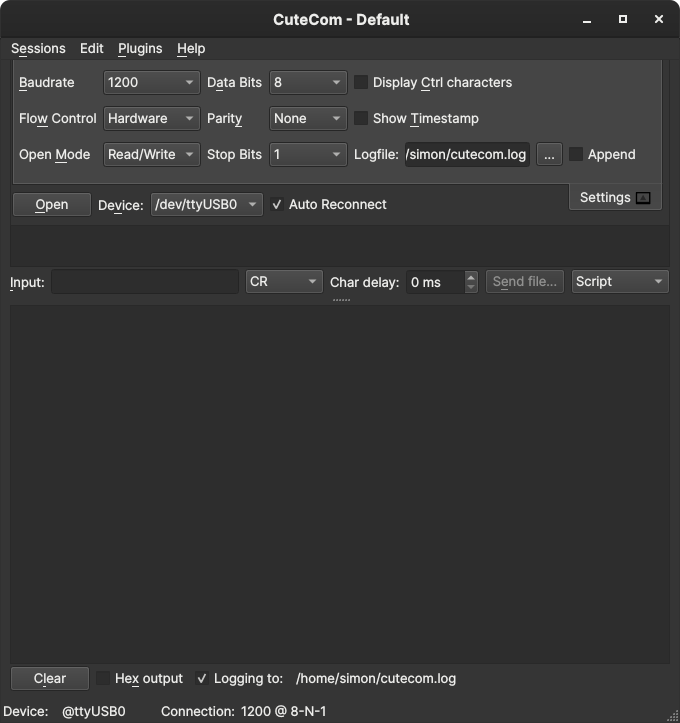This screenshot has width=680, height=723.
Task: Click the Clear output button
Action: (x=50, y=678)
